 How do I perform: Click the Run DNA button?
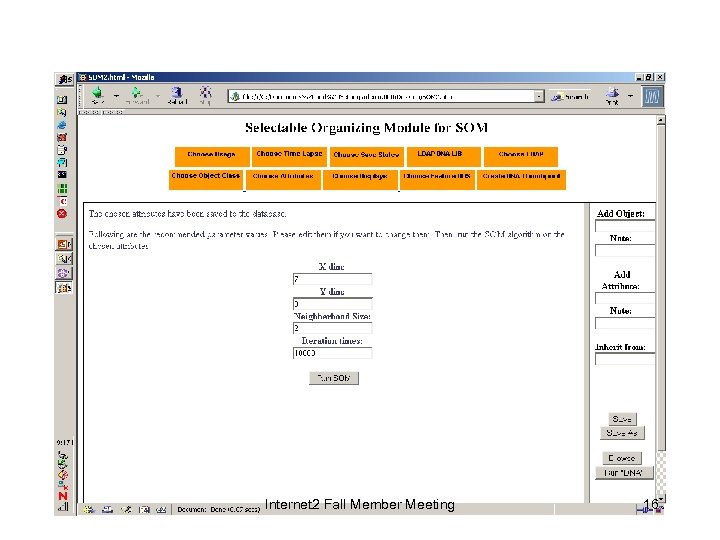[624, 473]
